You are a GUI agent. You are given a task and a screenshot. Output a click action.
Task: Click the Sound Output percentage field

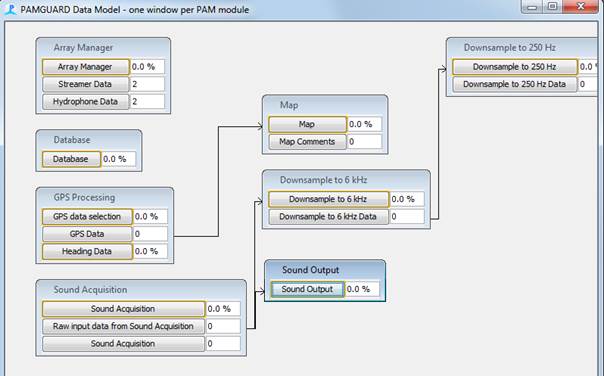[x=362, y=289]
